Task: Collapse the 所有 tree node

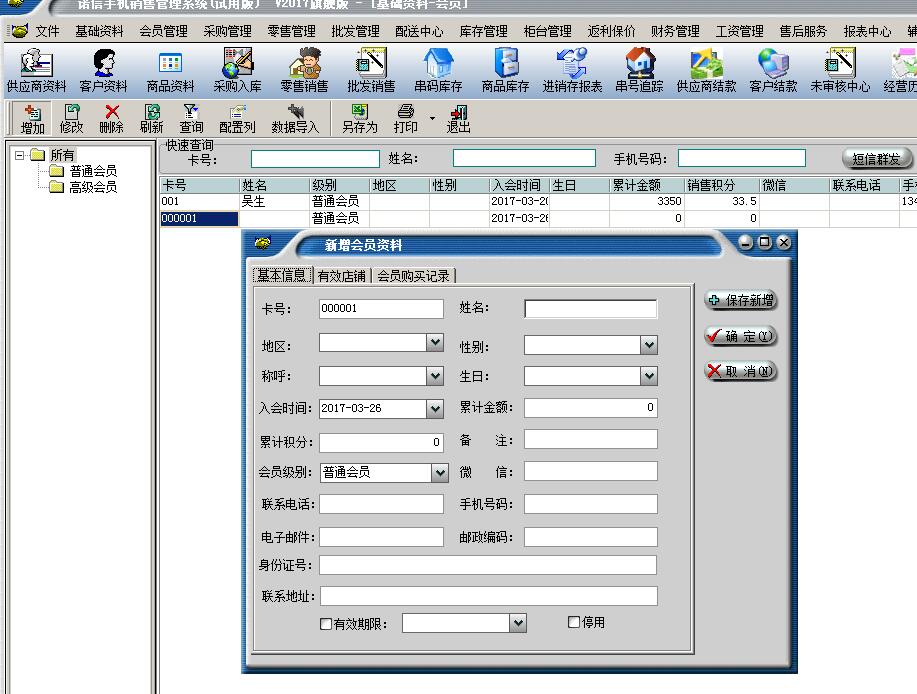Action: 19,155
